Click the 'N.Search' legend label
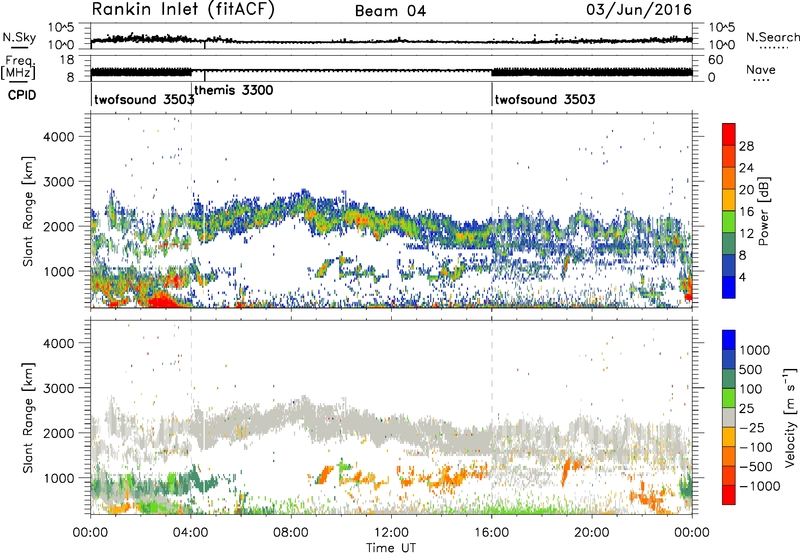Viewport: 800px width, 554px height. tap(773, 37)
